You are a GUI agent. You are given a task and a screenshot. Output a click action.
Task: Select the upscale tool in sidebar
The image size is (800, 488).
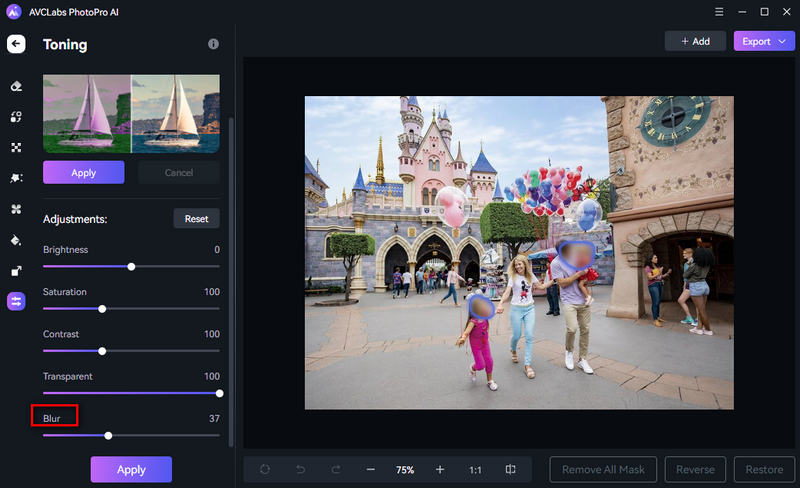click(x=16, y=271)
